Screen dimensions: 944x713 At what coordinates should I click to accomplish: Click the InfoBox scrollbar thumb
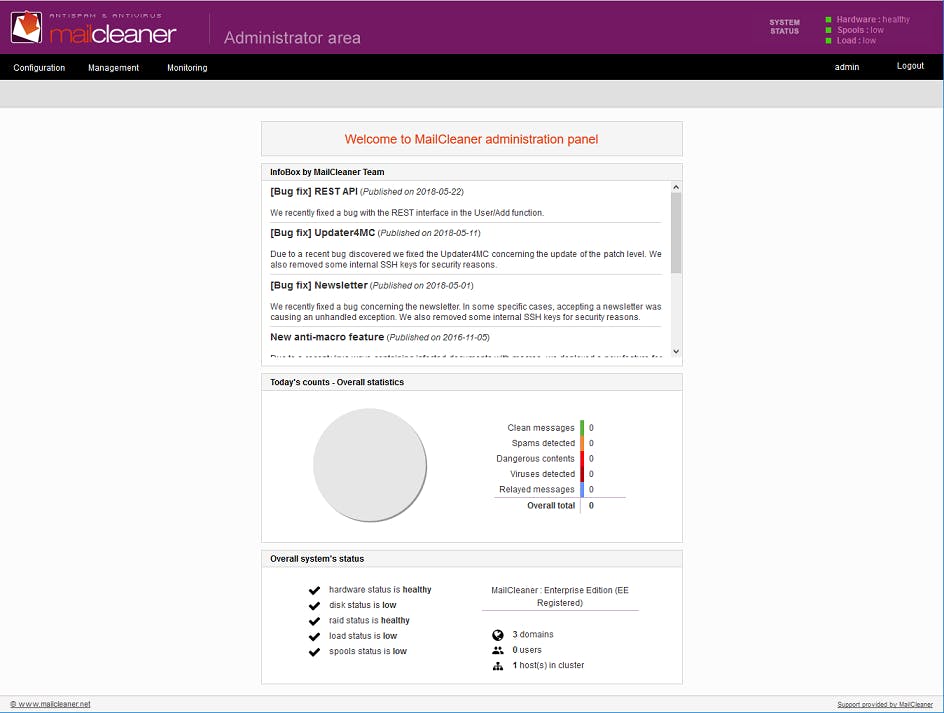(676, 233)
